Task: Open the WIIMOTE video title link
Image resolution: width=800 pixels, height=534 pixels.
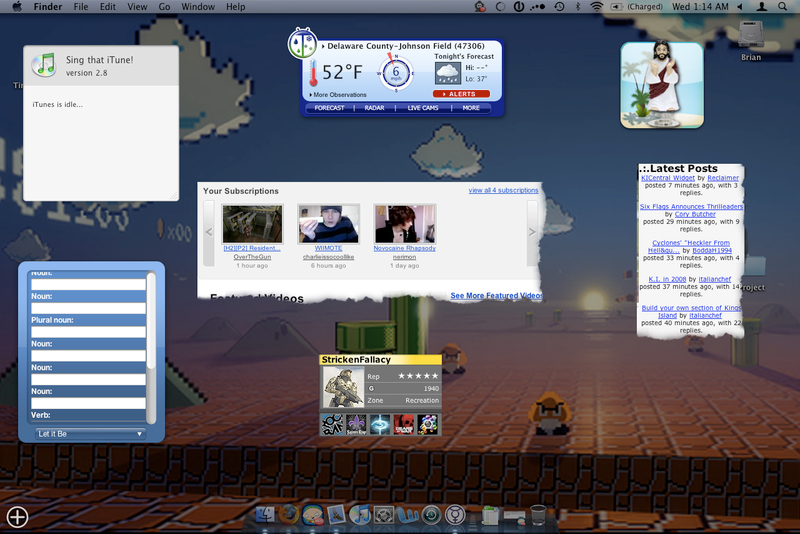Action: pyautogui.click(x=329, y=248)
